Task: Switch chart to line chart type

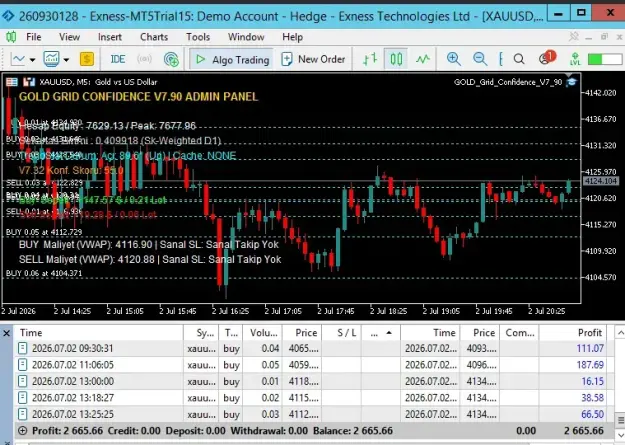Action: (x=423, y=59)
